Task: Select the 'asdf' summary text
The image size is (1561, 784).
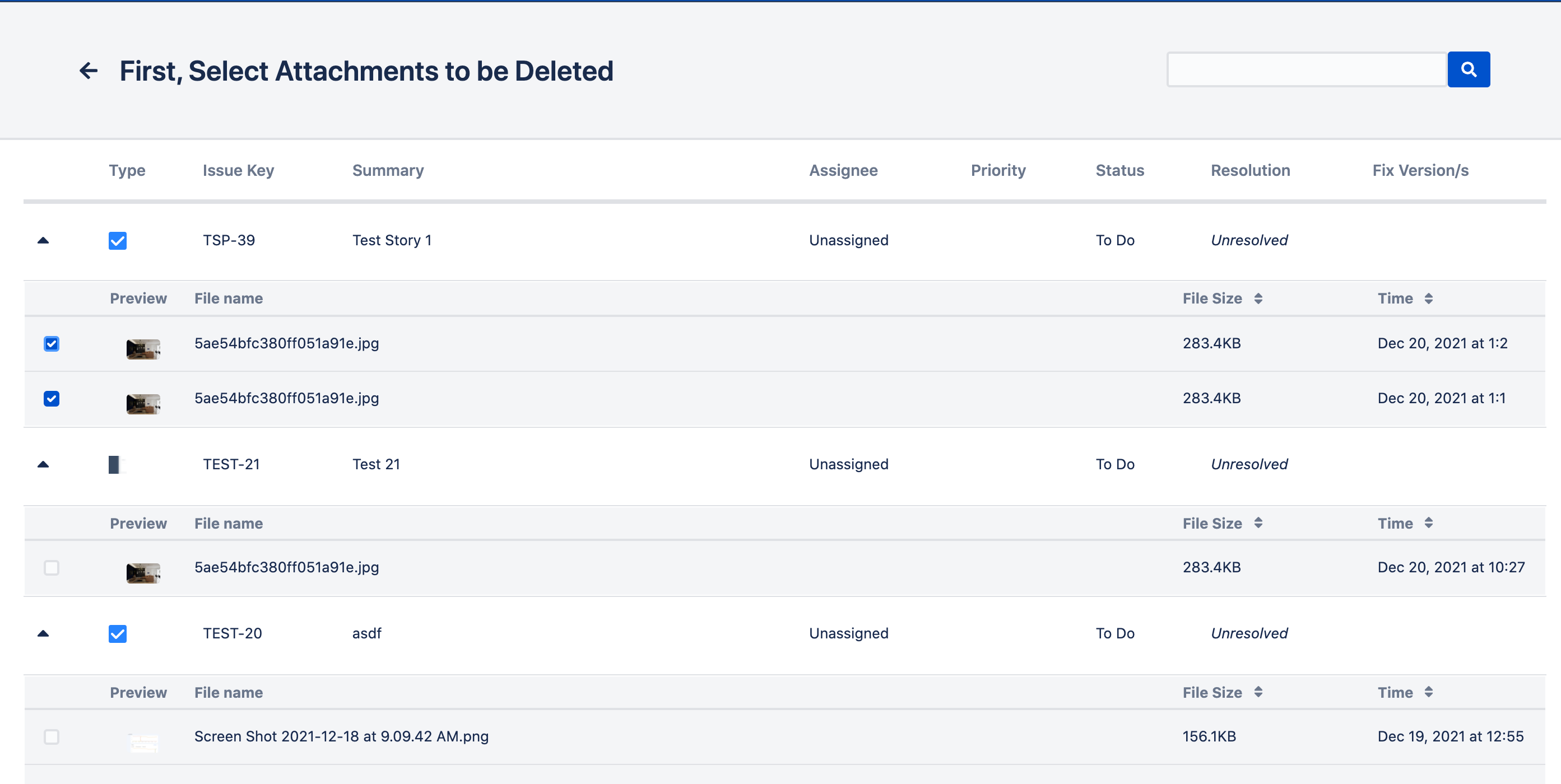Action: [366, 633]
